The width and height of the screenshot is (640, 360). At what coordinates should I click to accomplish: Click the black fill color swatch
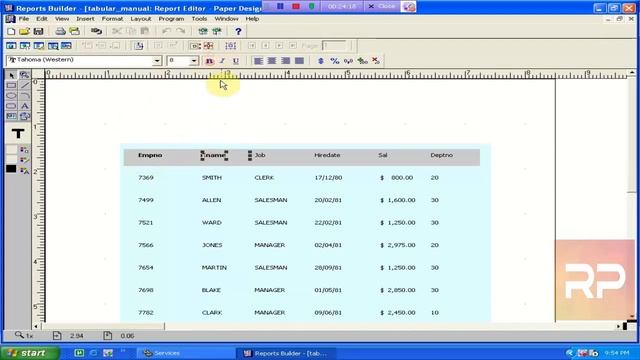point(11,169)
